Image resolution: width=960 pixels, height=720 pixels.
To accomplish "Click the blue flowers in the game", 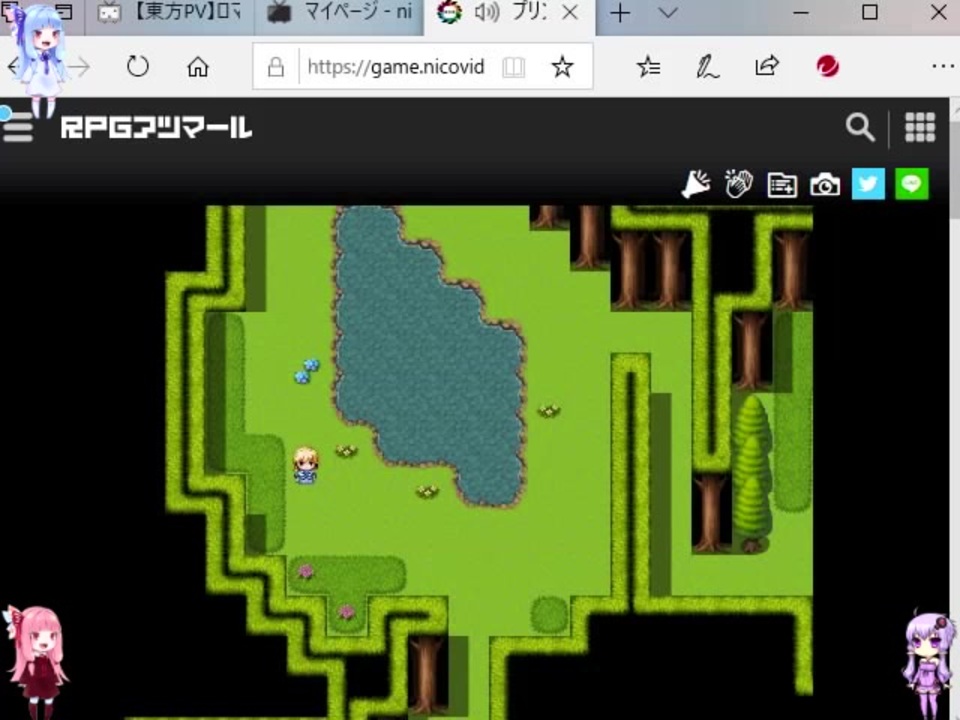I will pyautogui.click(x=307, y=371).
